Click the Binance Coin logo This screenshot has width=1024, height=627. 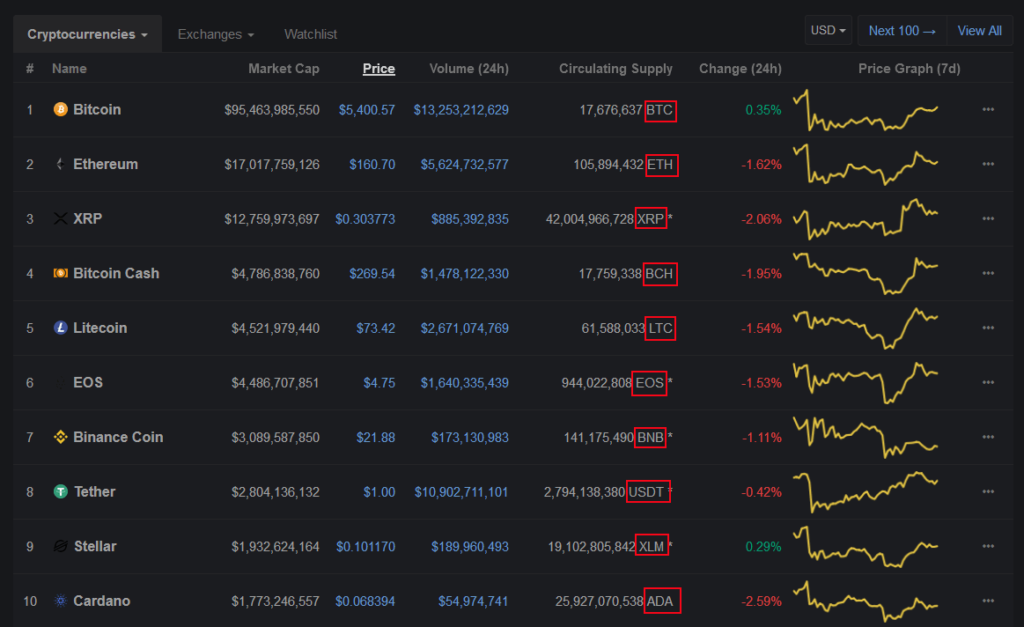60,437
